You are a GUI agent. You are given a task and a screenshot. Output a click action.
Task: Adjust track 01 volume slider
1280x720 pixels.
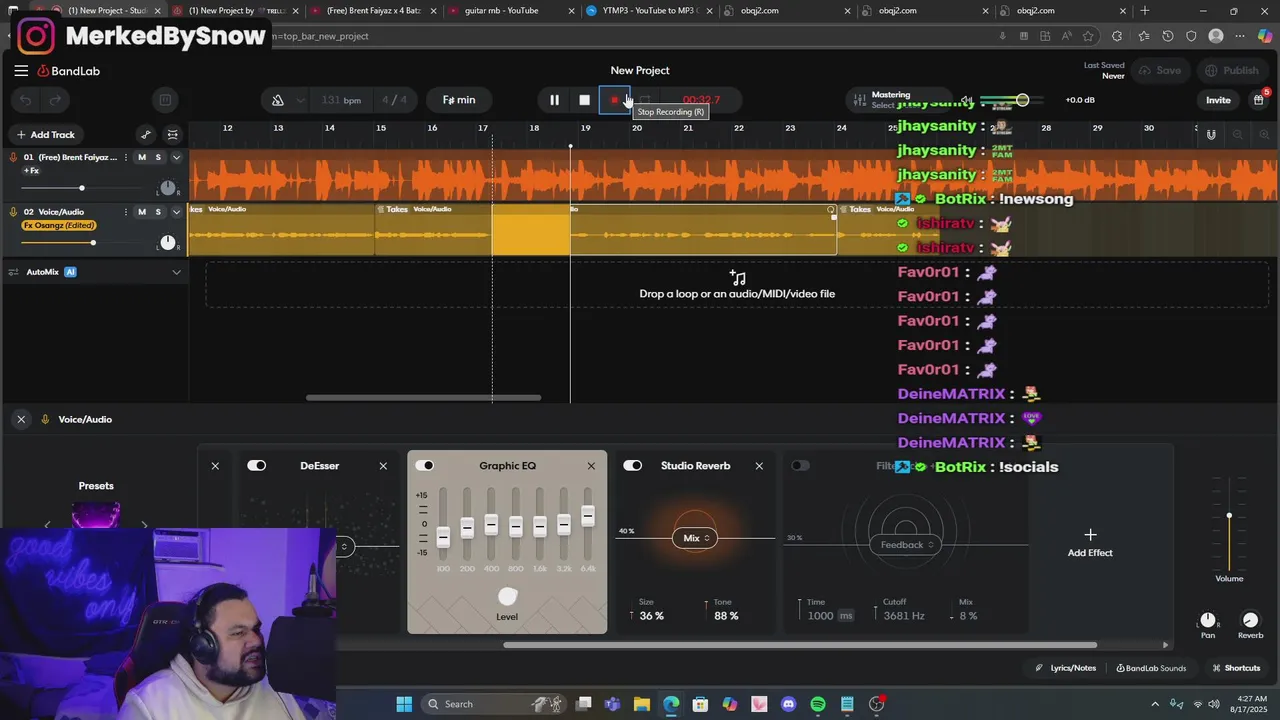(x=82, y=188)
